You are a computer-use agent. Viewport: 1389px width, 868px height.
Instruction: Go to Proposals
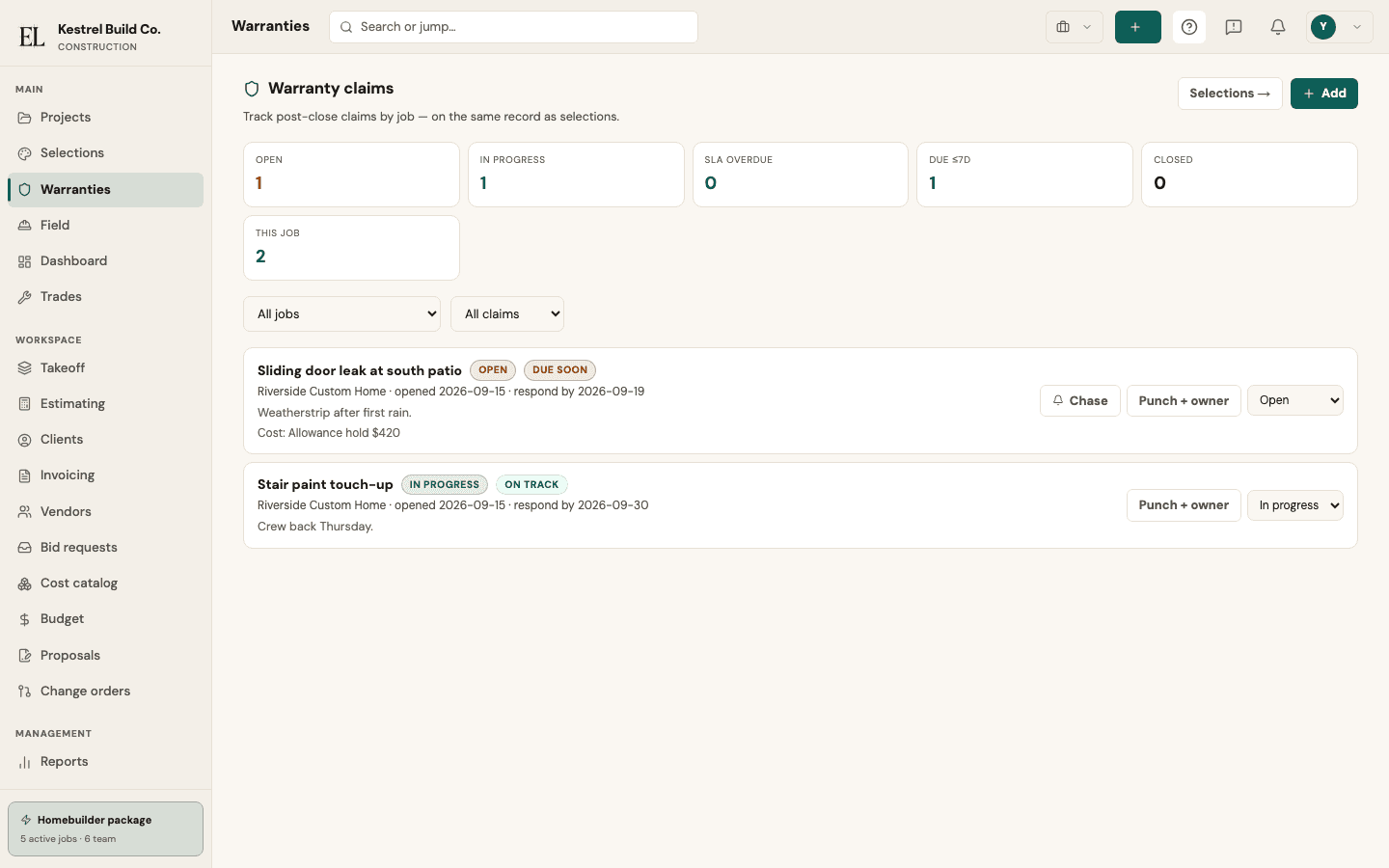pos(106,656)
